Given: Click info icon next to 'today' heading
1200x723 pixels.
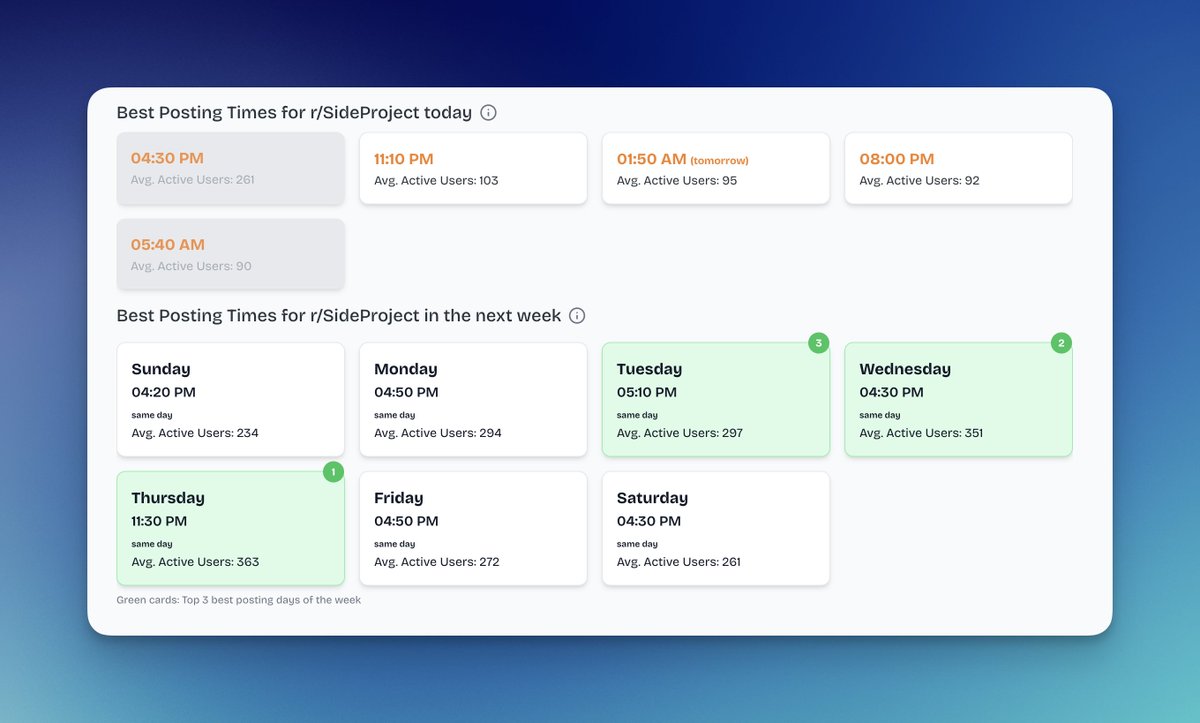Looking at the screenshot, I should 488,113.
